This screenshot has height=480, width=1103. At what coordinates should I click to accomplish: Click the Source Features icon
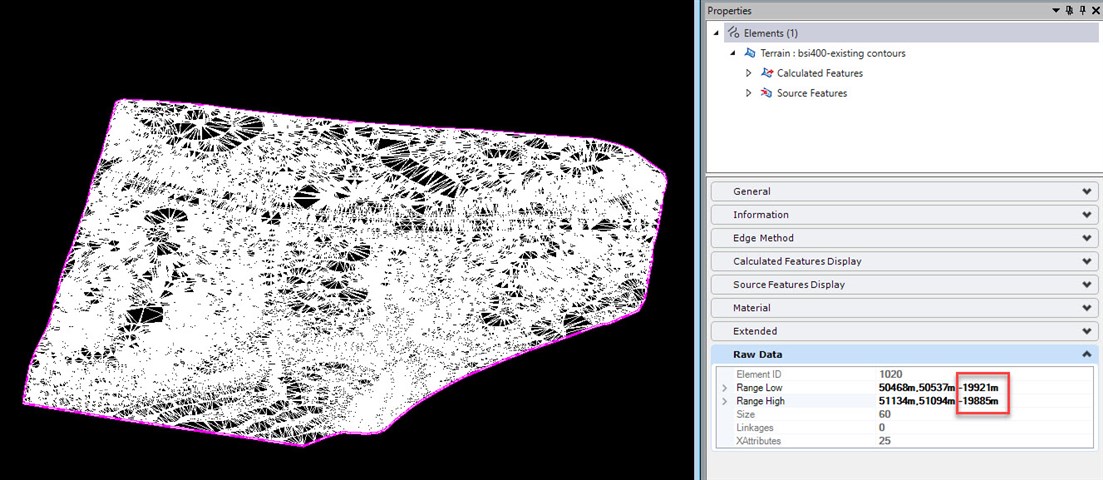click(x=766, y=93)
